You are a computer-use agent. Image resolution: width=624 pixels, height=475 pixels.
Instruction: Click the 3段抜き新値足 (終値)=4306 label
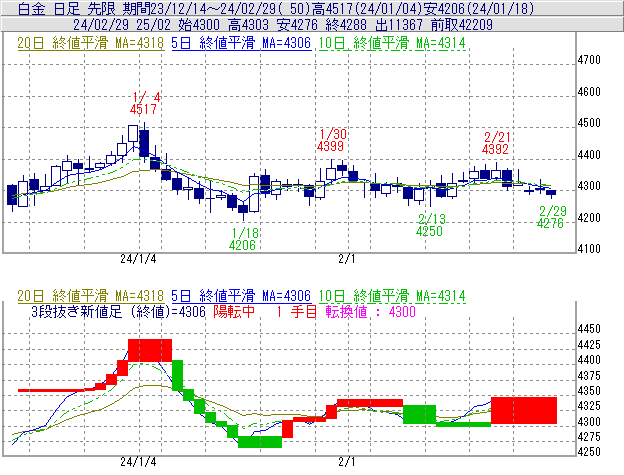118,311
